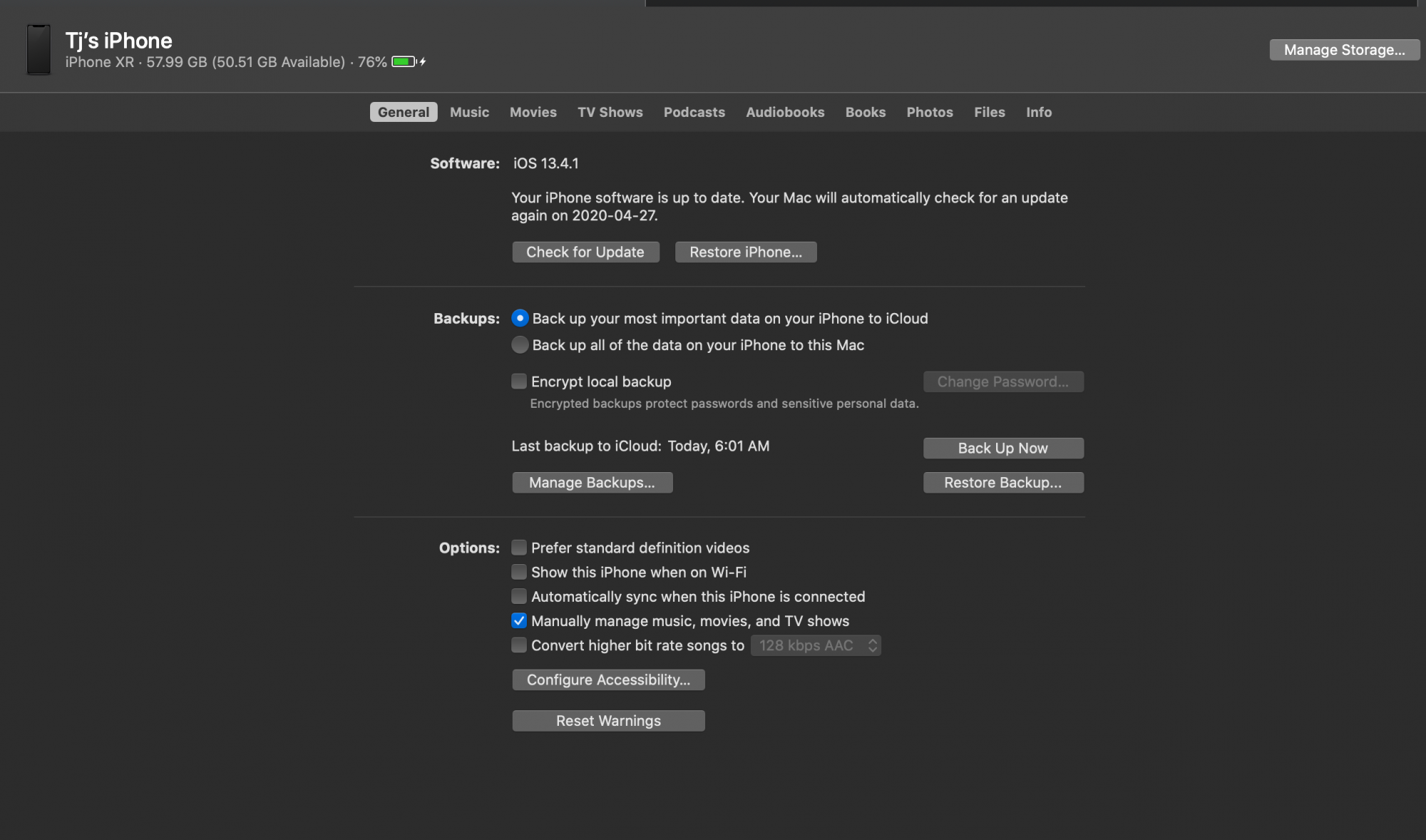
Task: Uncheck Manually manage music, movies, and TV shows
Action: 519,620
